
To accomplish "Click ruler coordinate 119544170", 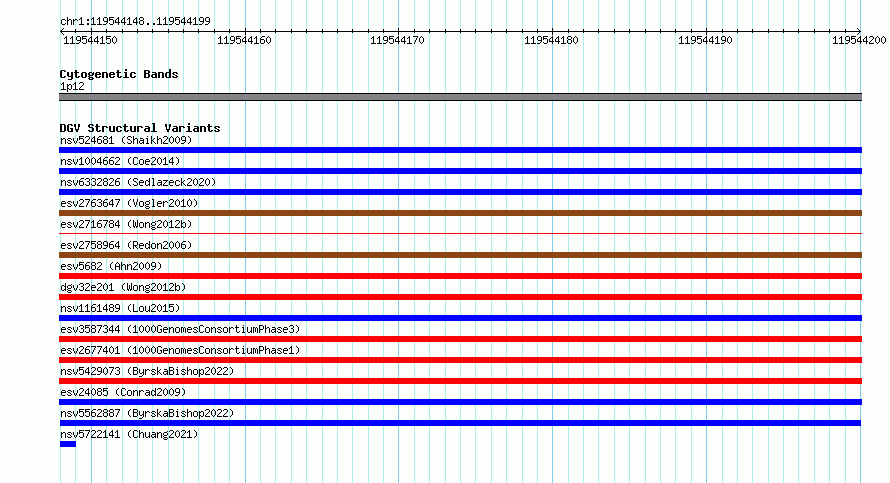I will click(x=397, y=40).
